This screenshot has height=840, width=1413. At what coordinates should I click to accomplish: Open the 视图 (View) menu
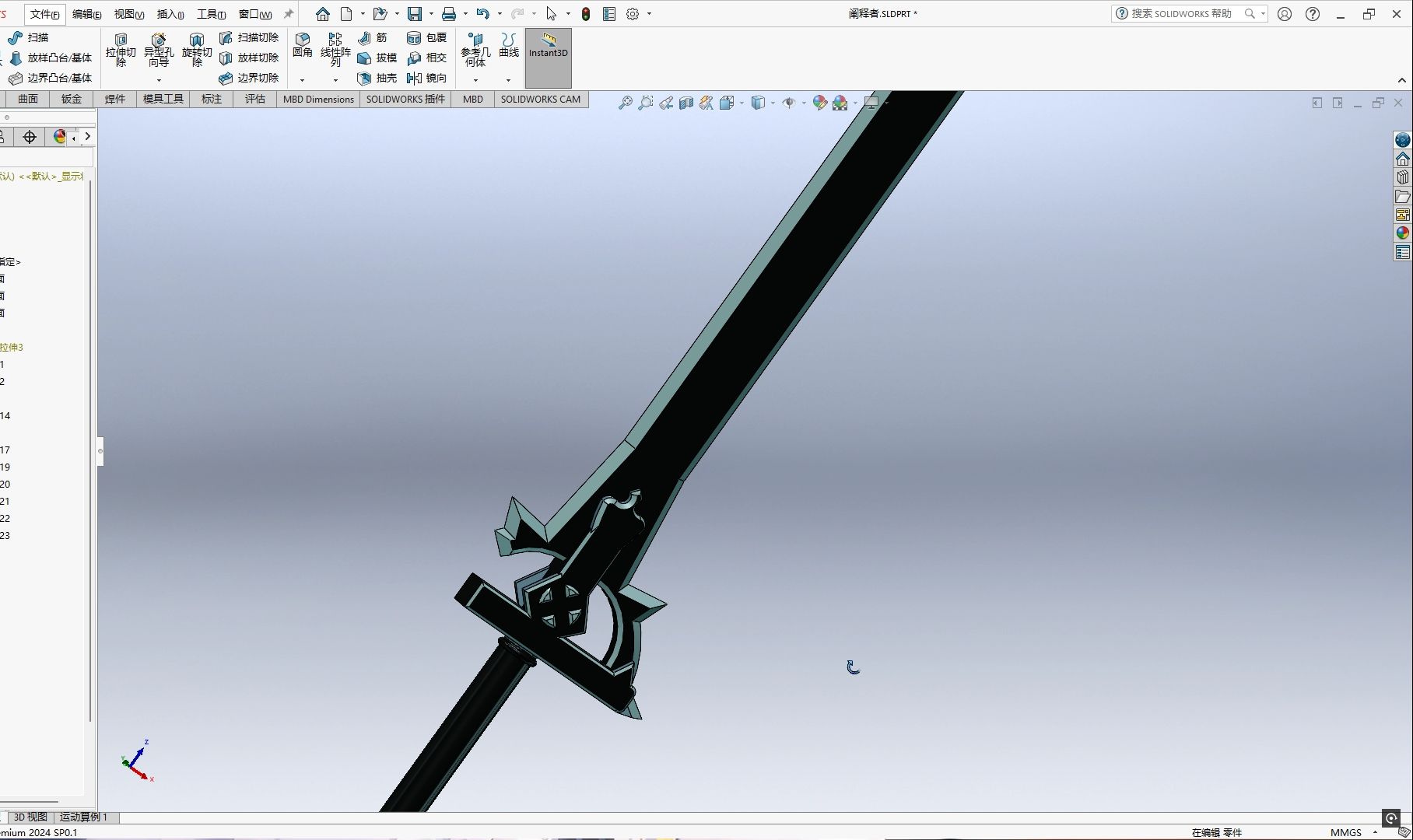(128, 14)
